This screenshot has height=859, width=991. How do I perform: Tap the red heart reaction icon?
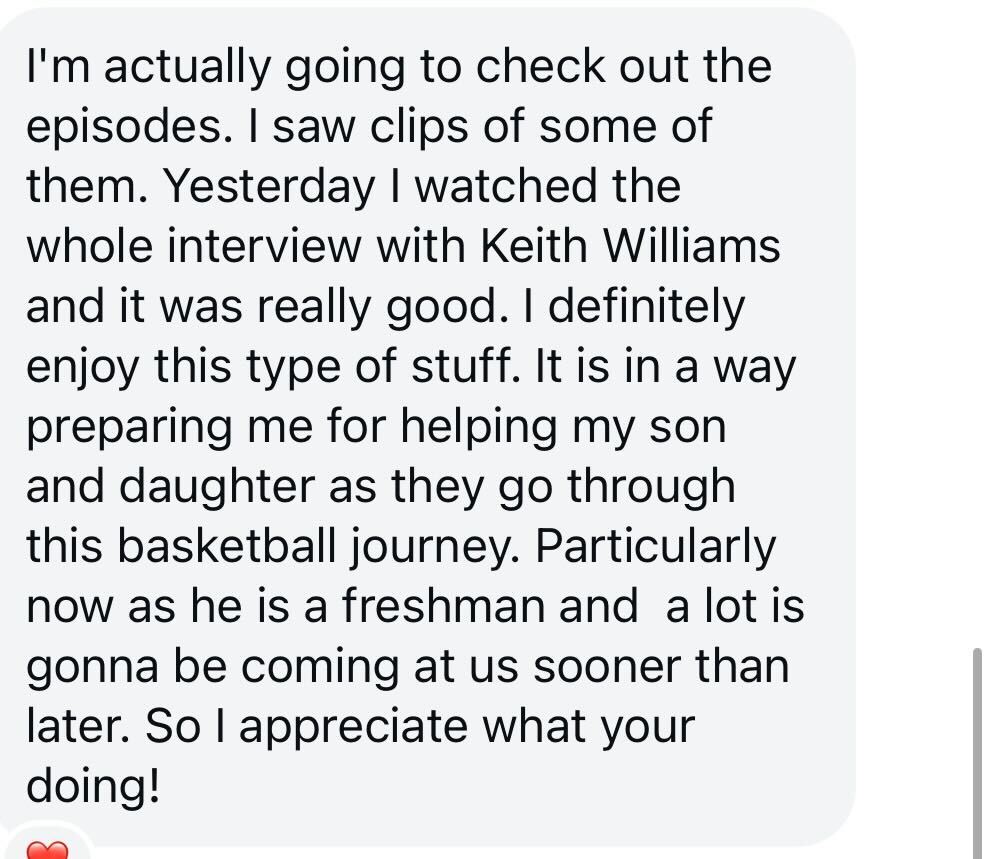(x=47, y=850)
